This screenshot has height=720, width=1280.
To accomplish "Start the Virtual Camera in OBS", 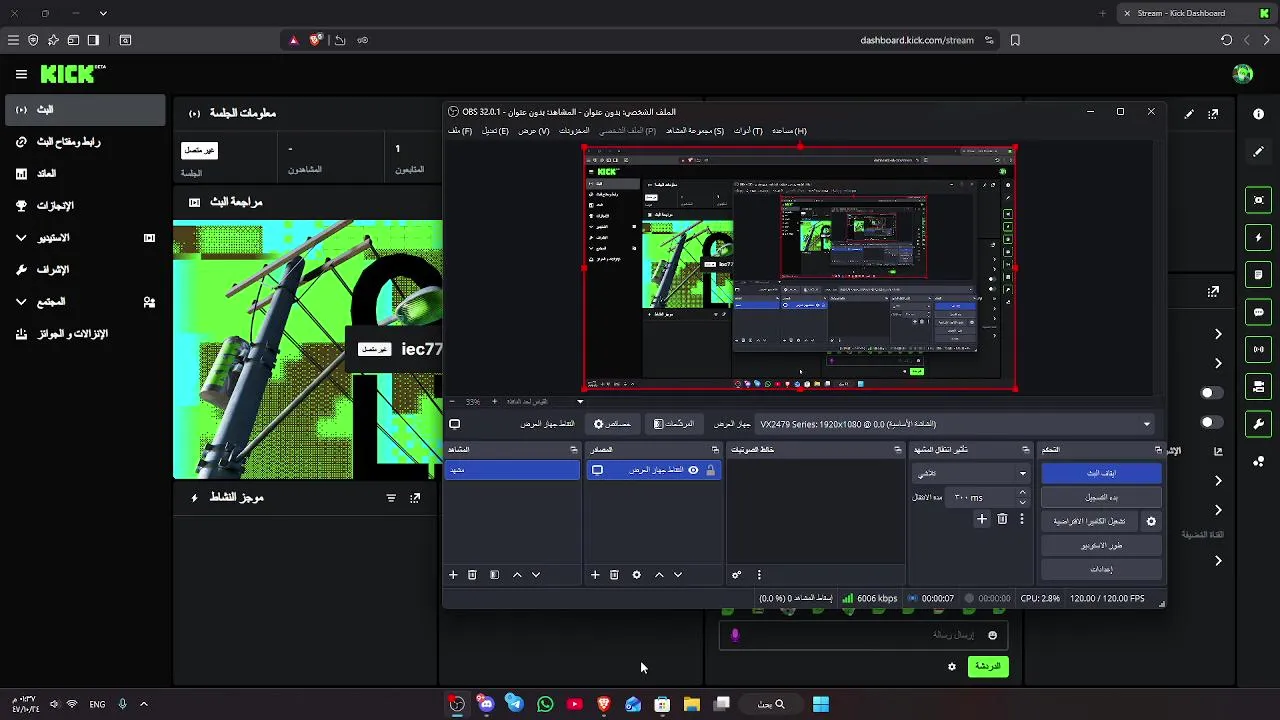I will tap(1089, 521).
